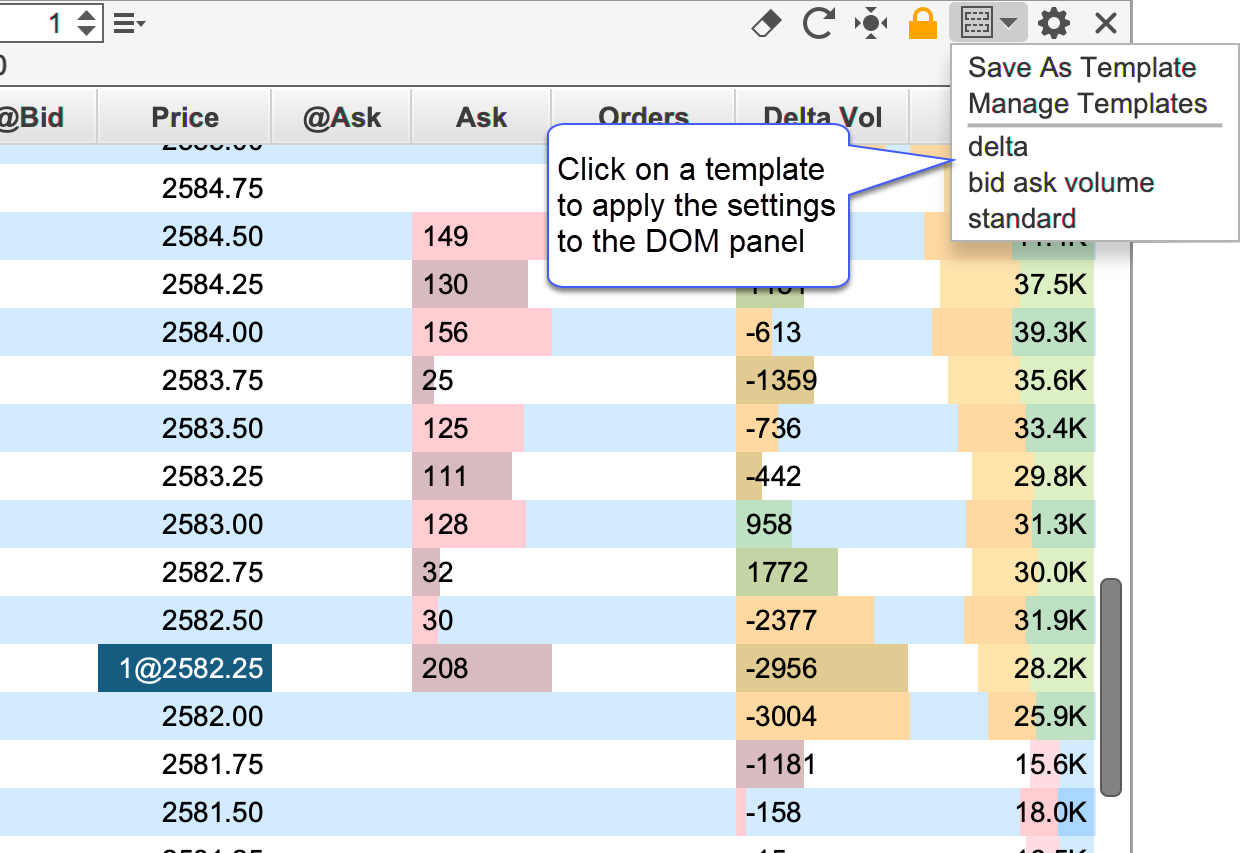Click the refresh DOM icon
Image resolution: width=1240 pixels, height=853 pixels.
coord(819,23)
